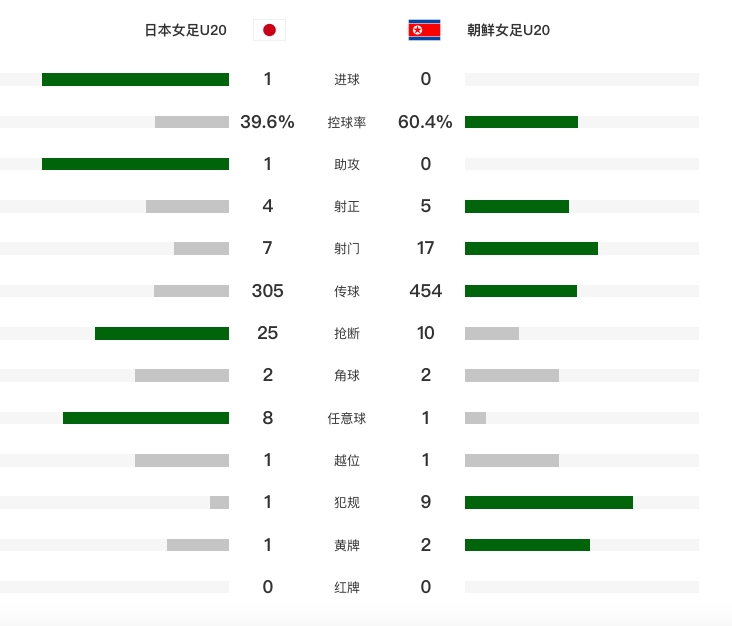Click North Korea's green 射门 bar
The height and width of the screenshot is (626, 732).
tap(531, 249)
